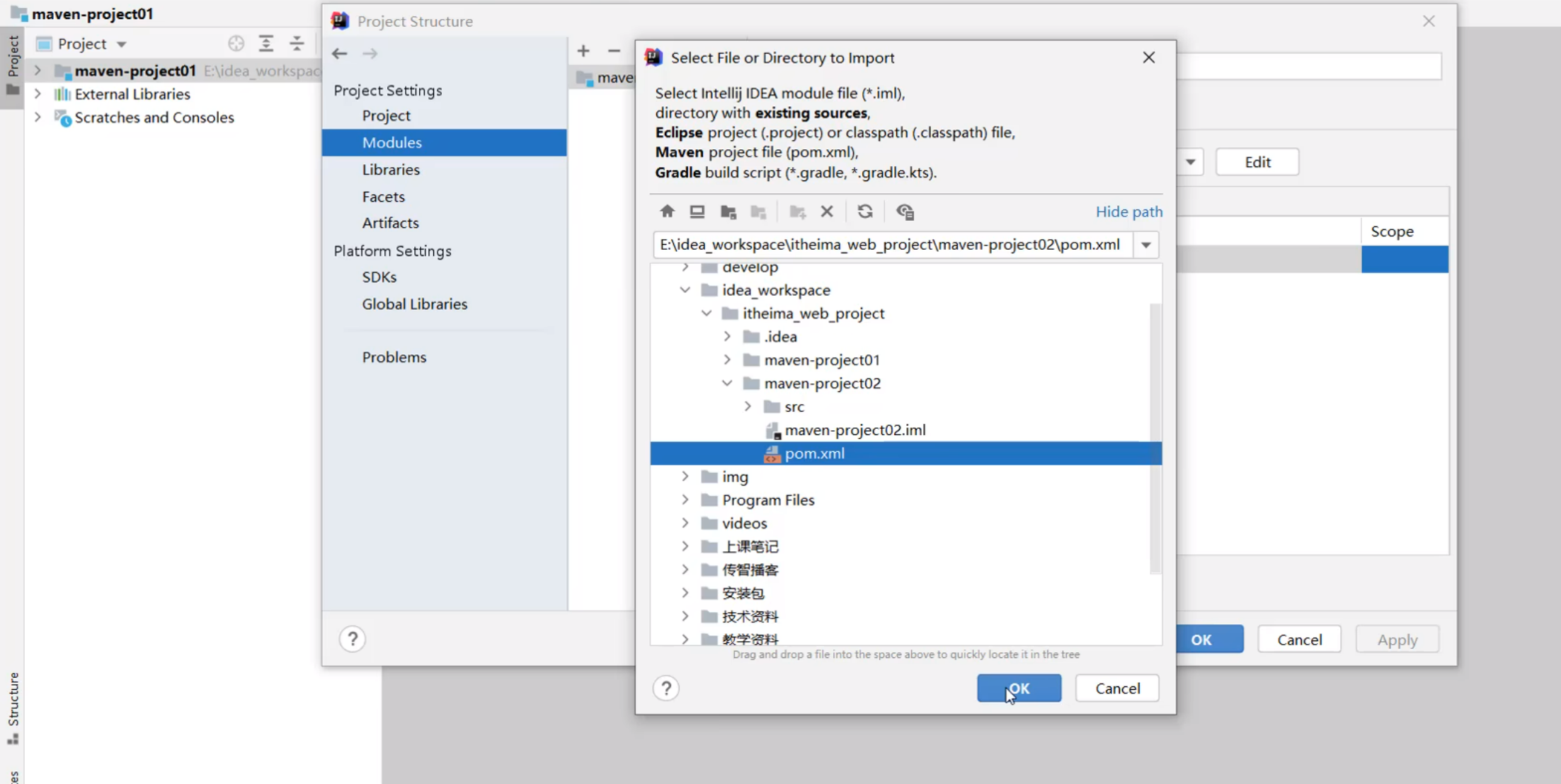Click the Home directory icon
1561x784 pixels.
(x=667, y=212)
